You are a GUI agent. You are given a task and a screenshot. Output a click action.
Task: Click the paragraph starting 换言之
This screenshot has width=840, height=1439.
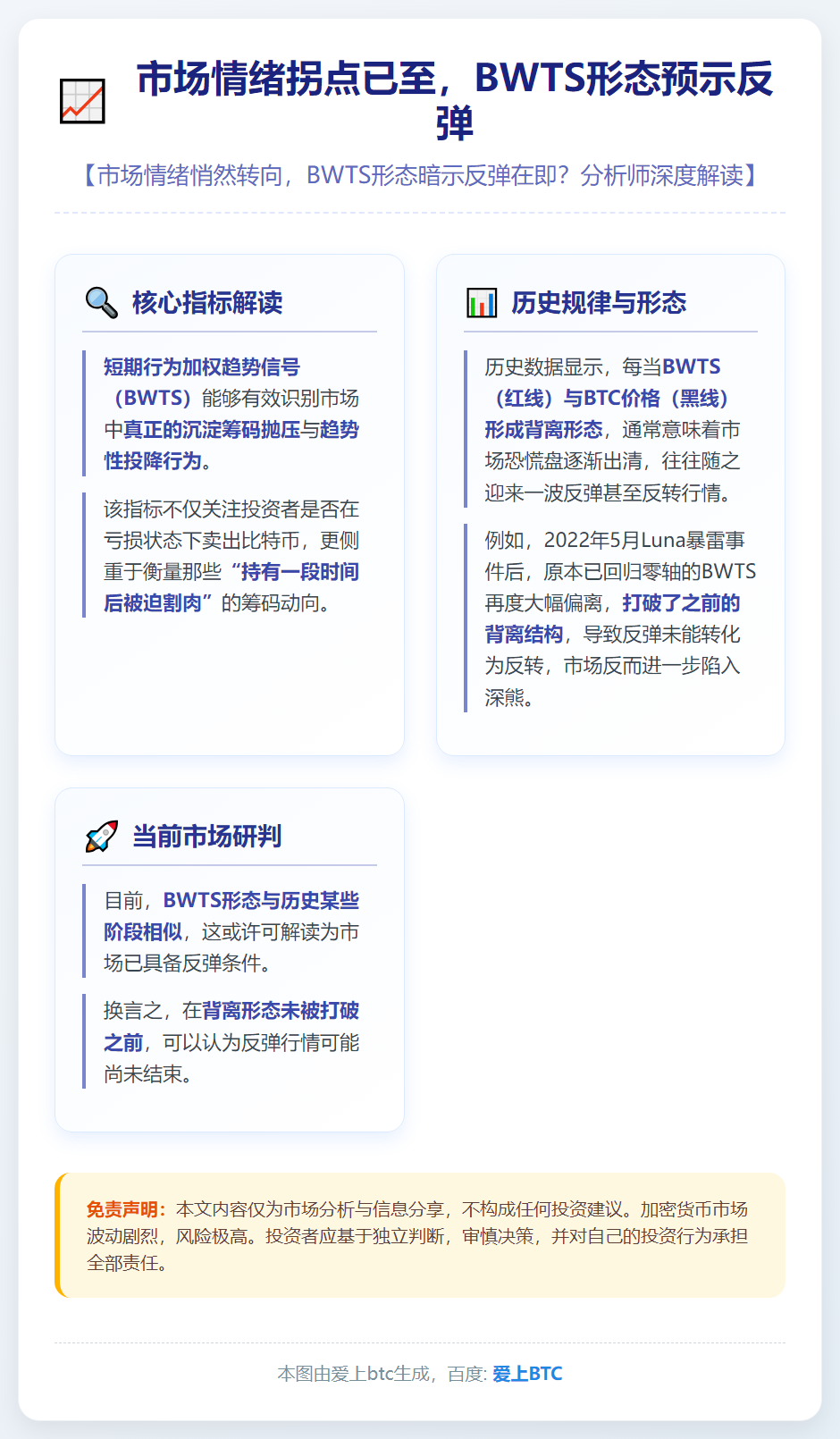coord(231,1042)
